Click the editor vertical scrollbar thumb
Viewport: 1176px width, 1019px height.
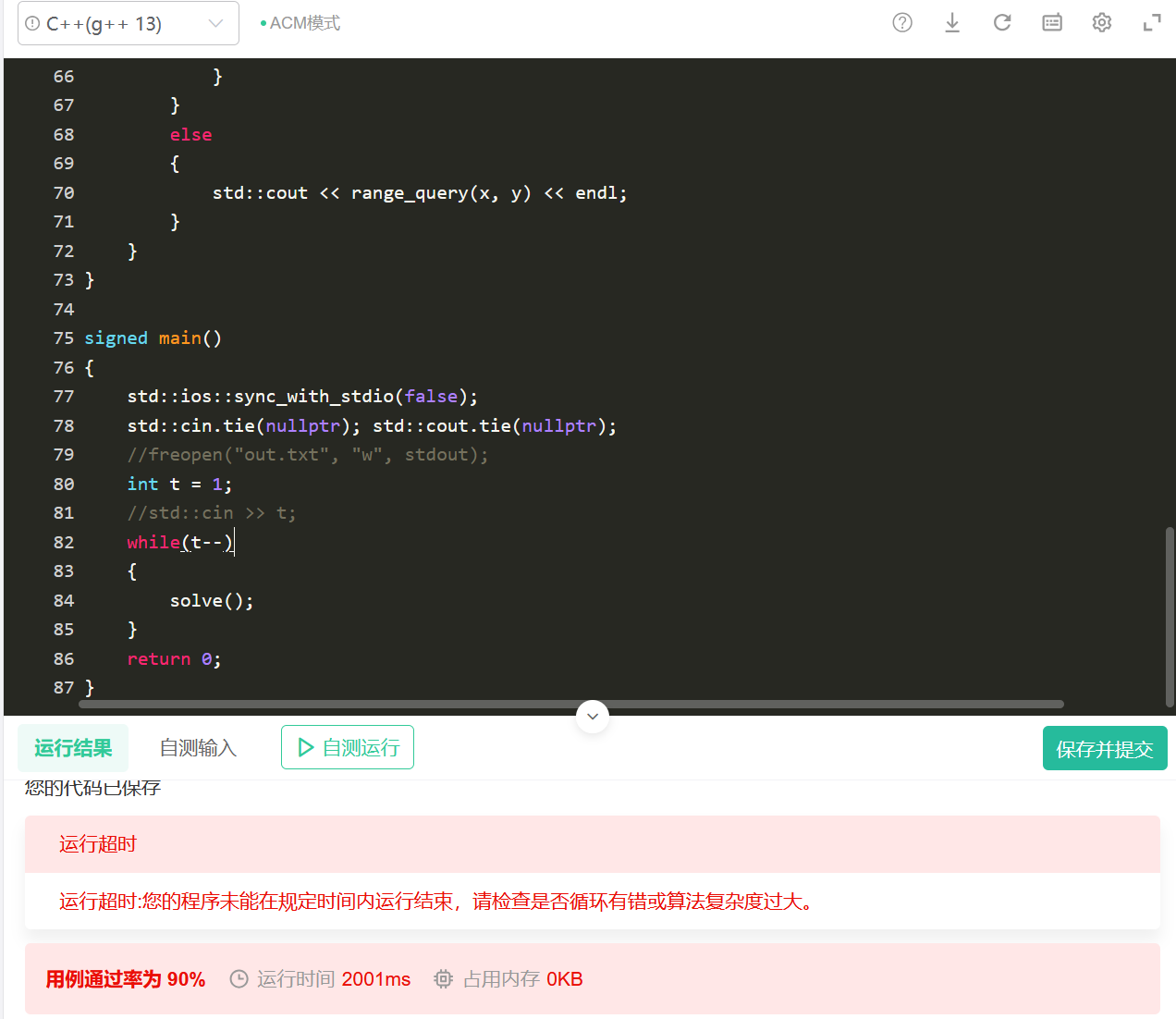click(1170, 616)
